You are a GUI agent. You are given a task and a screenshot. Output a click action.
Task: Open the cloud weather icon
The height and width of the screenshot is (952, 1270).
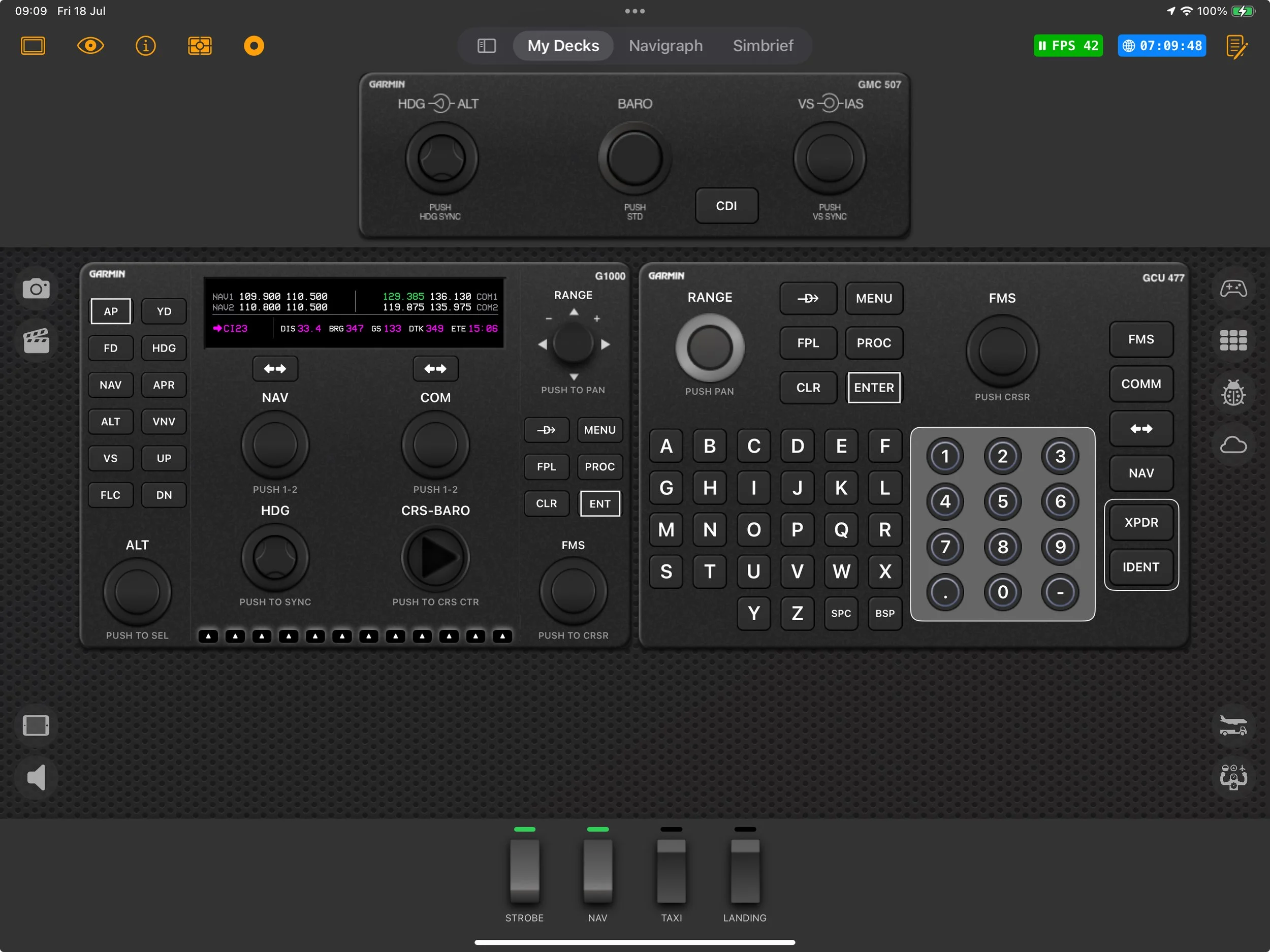pos(1233,445)
